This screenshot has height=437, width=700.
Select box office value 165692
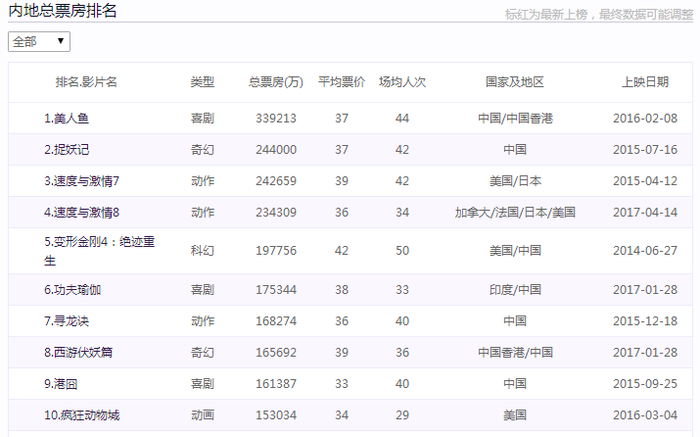(x=276, y=352)
